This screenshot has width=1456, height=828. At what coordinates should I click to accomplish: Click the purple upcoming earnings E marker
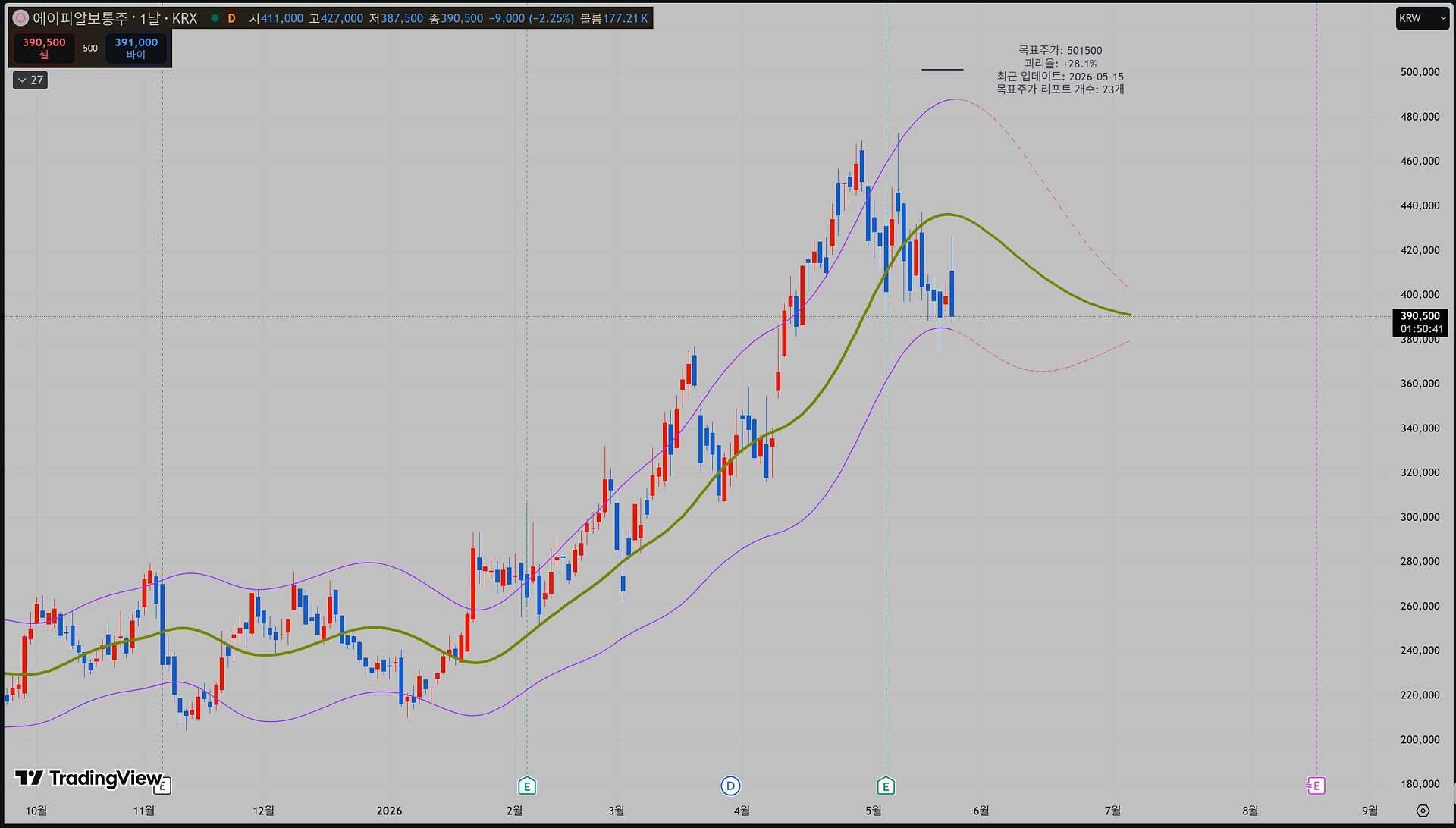click(1316, 786)
